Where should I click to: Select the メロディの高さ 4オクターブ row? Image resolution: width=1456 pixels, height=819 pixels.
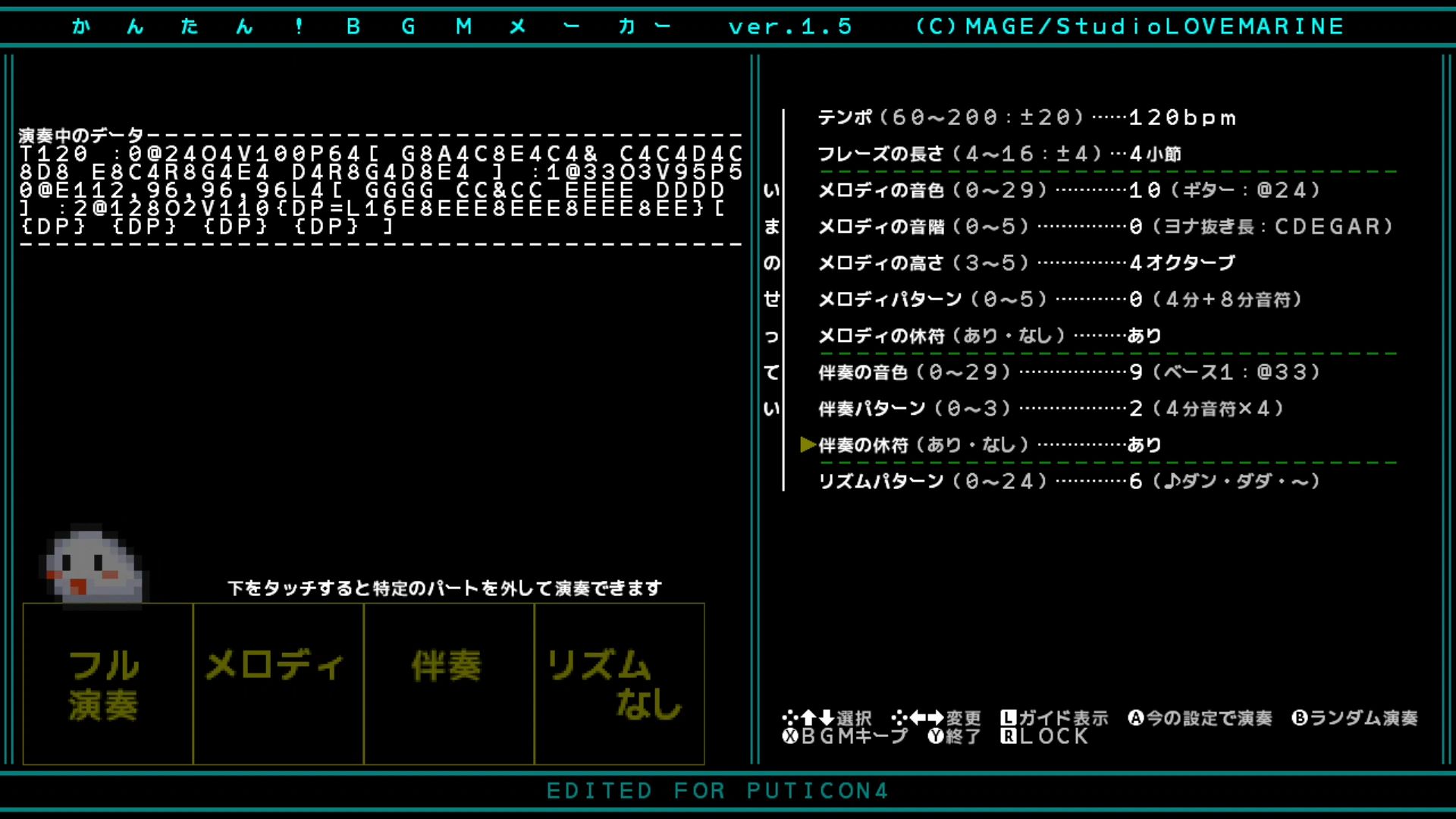click(1027, 263)
